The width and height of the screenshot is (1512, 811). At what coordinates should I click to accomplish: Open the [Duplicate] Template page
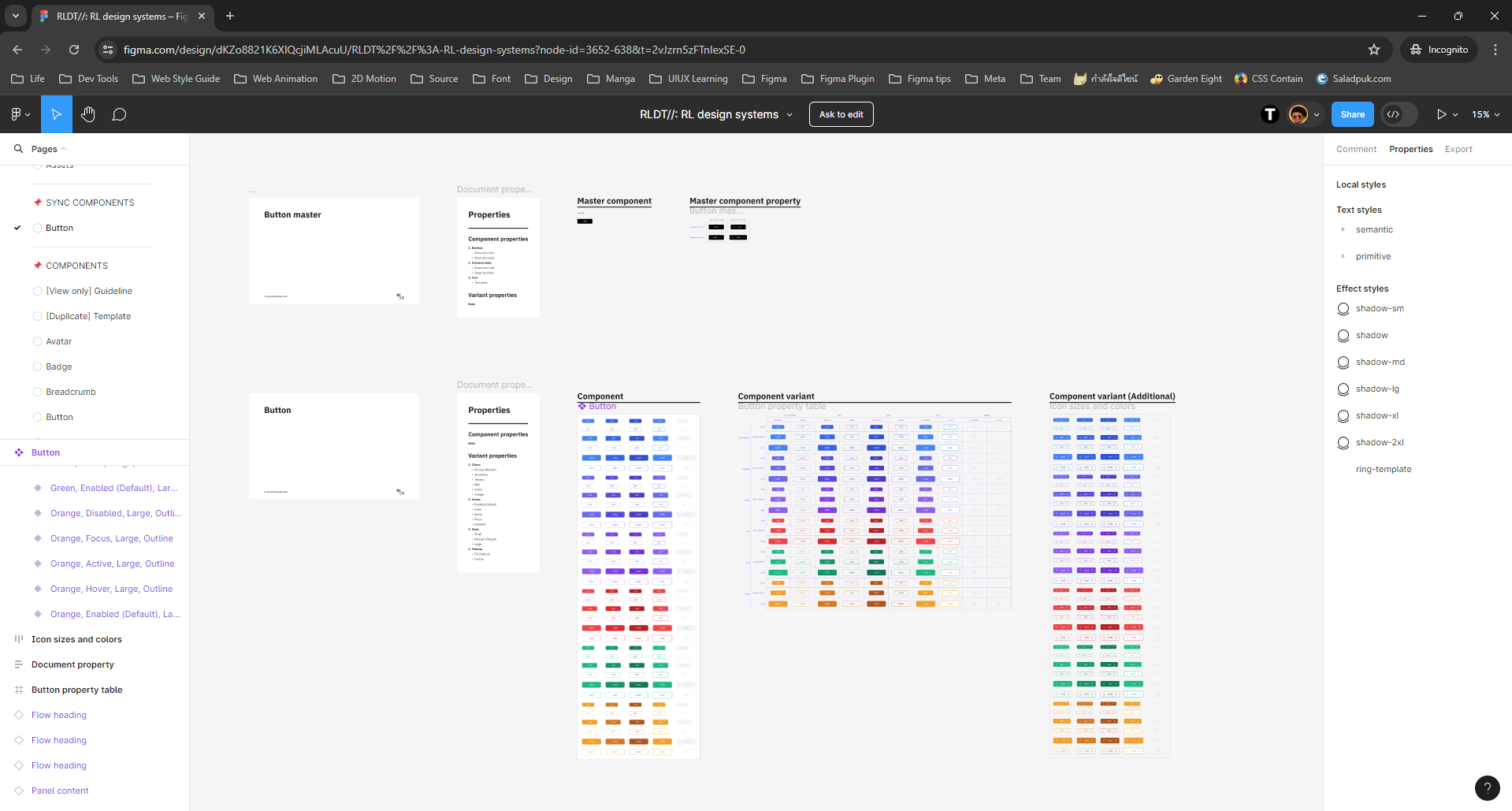pos(88,316)
